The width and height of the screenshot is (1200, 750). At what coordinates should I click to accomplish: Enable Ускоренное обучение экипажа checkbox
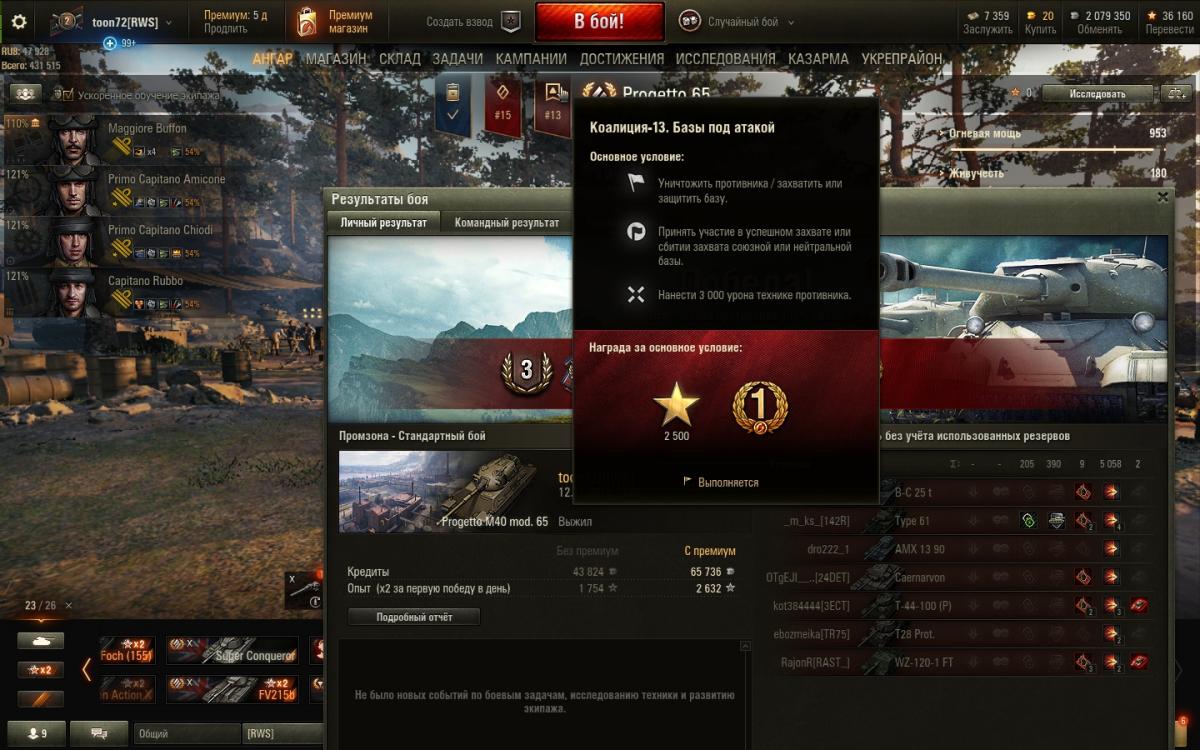67,95
